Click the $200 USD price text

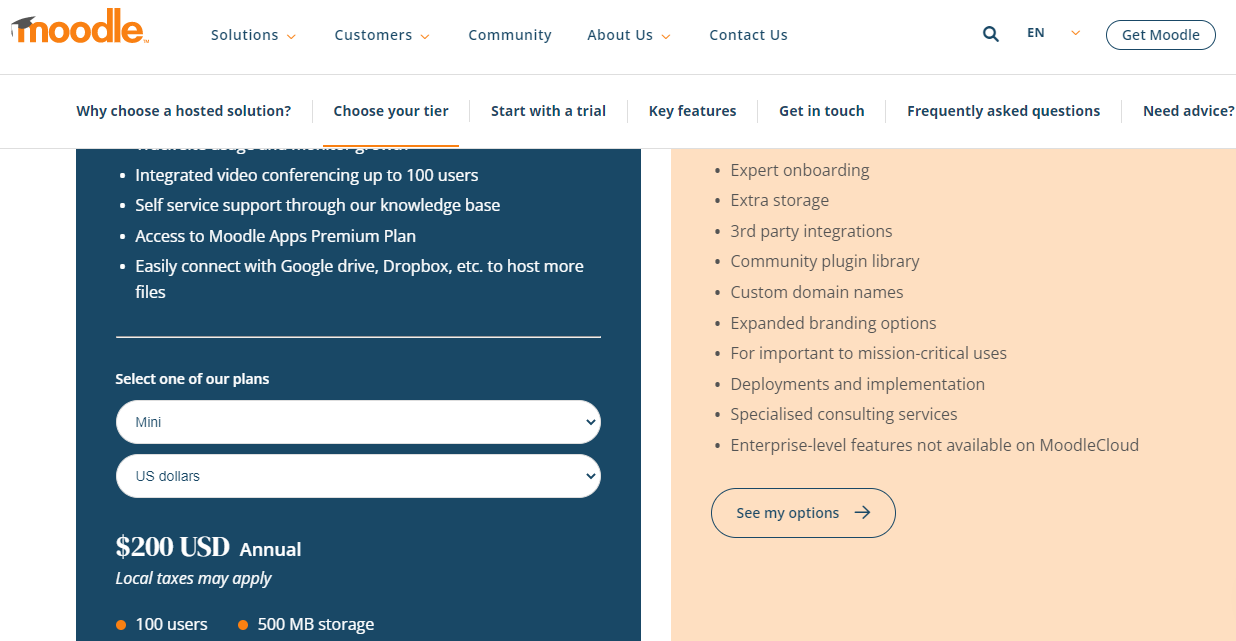(x=173, y=547)
